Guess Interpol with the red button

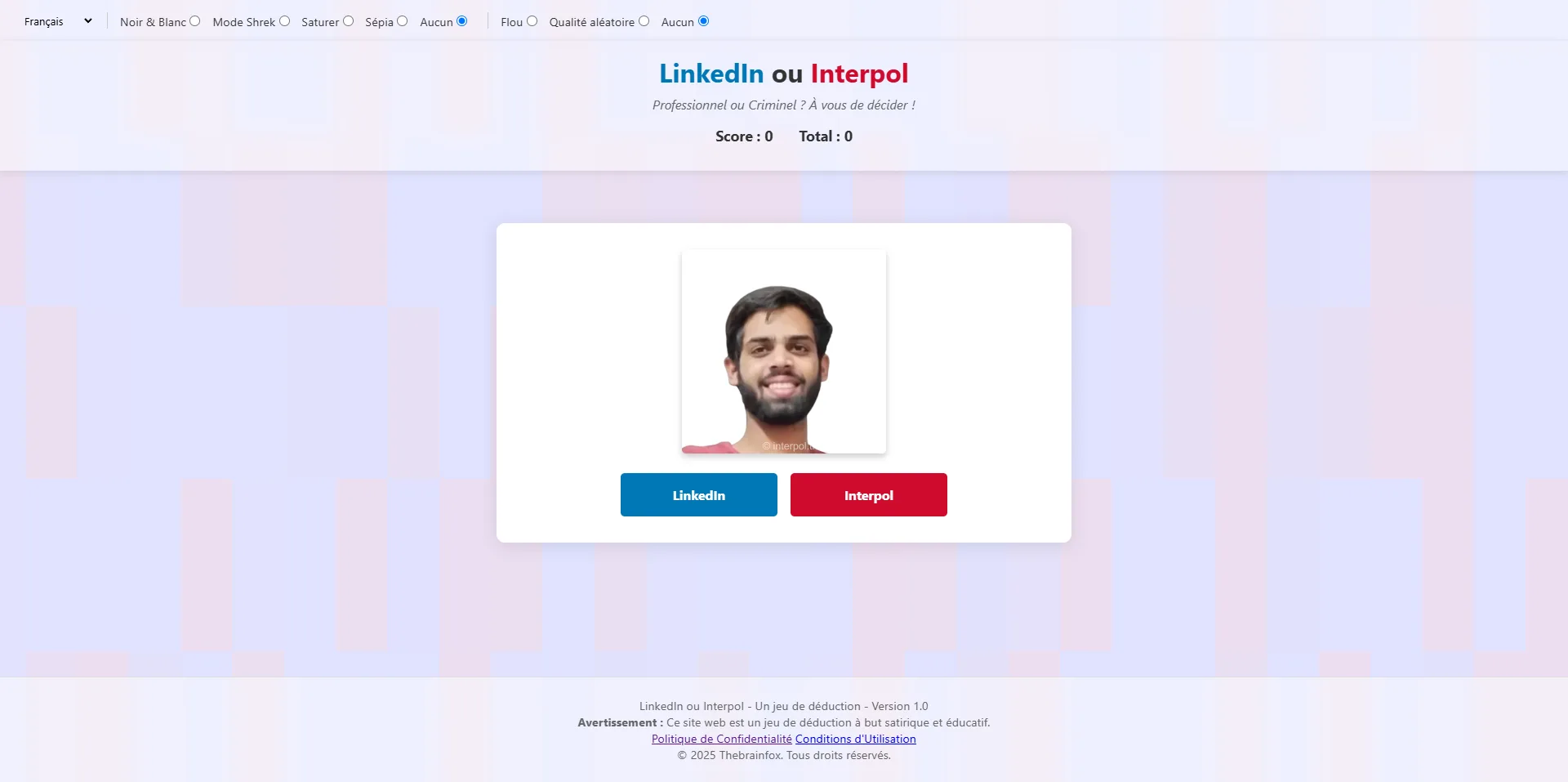[869, 494]
